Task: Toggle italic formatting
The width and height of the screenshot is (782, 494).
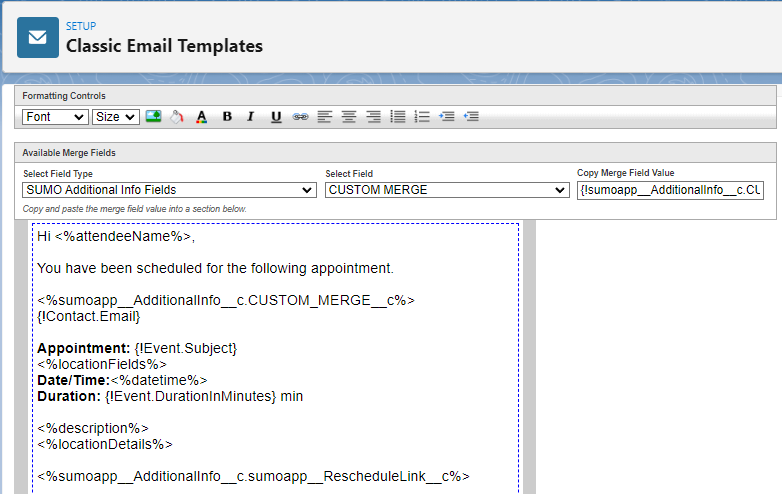Action: (x=251, y=117)
